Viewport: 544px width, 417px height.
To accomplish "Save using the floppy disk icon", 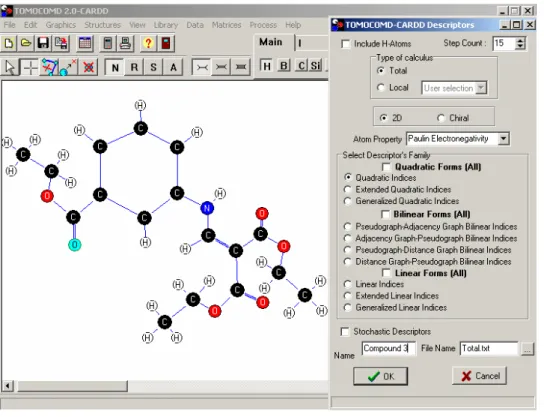I will 43,43.
